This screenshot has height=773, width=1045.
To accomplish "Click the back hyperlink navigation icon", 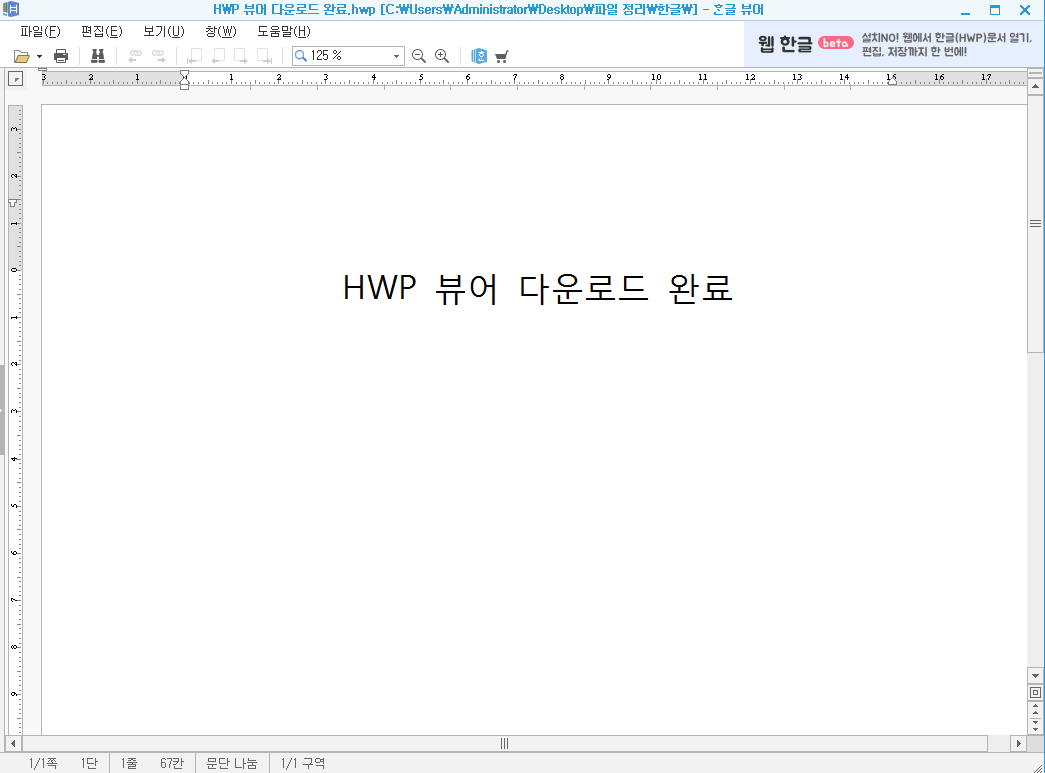I will (135, 56).
